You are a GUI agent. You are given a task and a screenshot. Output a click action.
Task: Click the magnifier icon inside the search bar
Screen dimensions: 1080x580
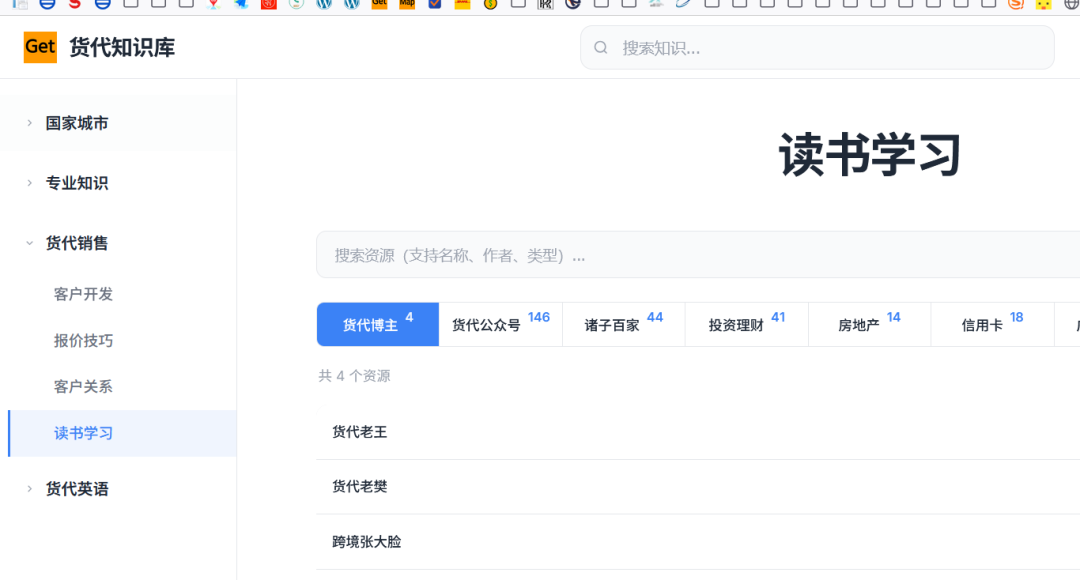point(601,47)
